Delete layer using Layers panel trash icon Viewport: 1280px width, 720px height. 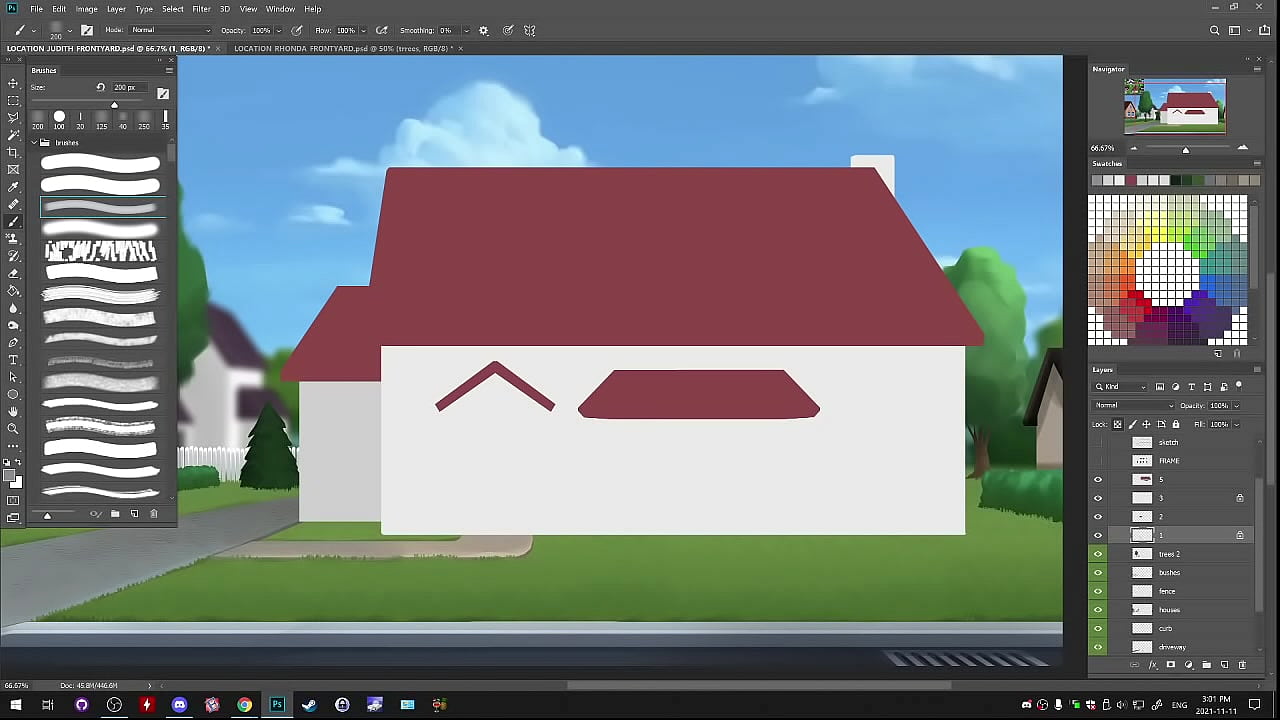(x=1242, y=665)
